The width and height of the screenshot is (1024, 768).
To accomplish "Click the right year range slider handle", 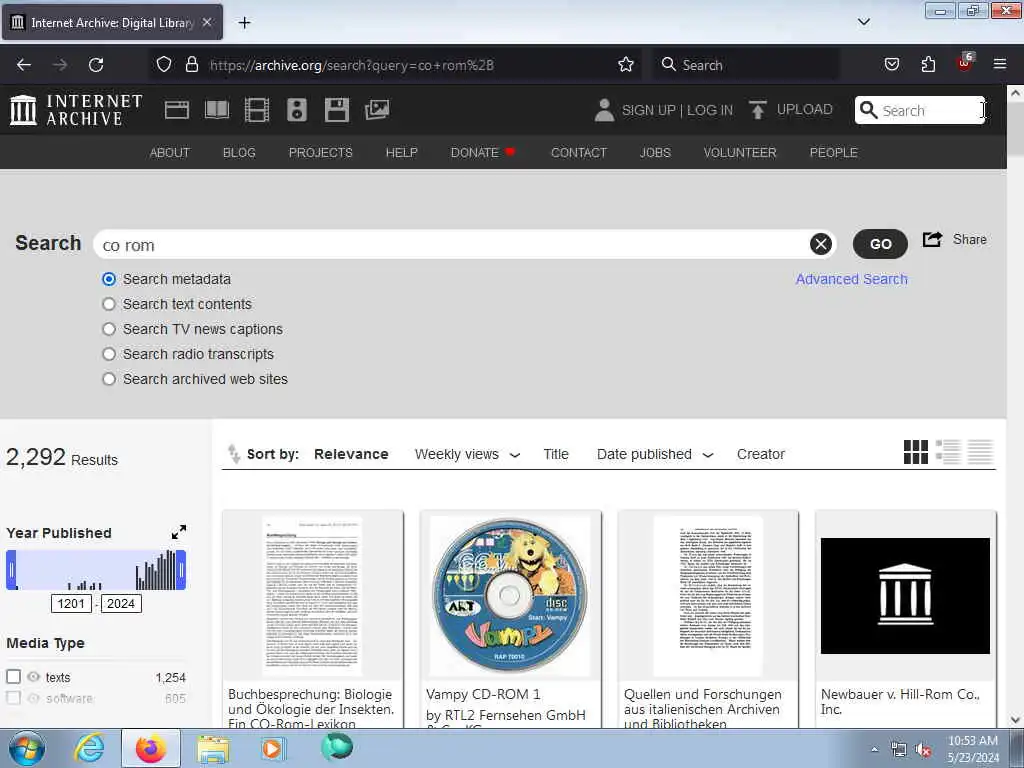I will pos(181,570).
